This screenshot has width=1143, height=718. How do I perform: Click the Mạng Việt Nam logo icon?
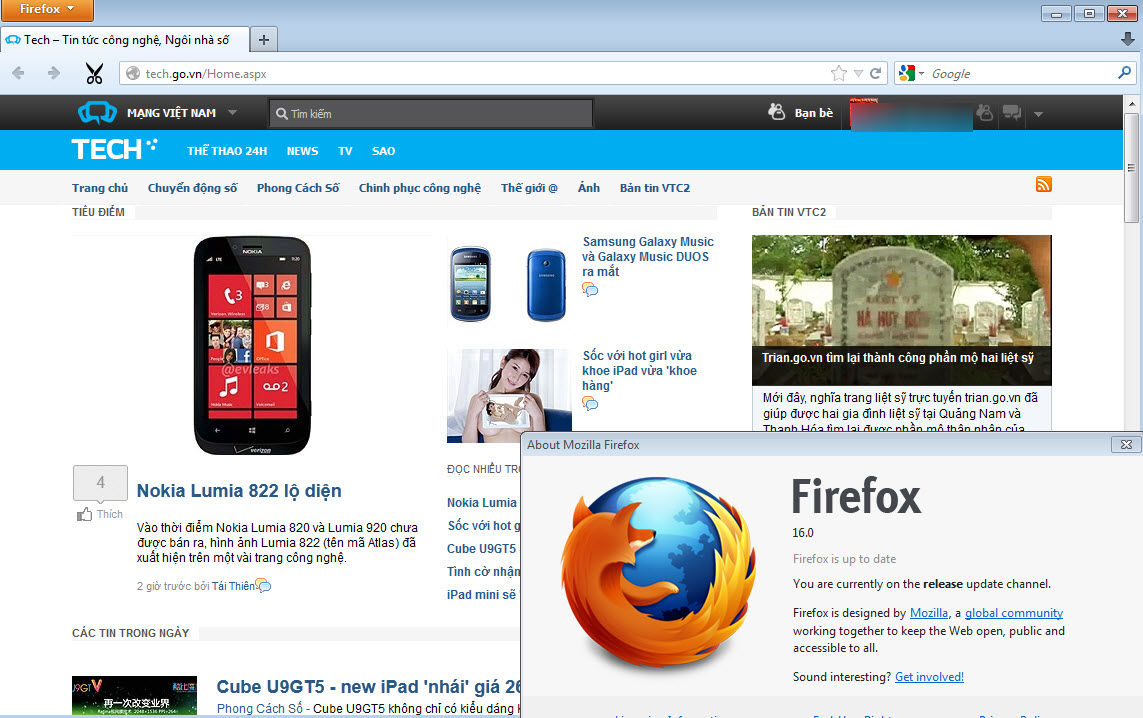click(x=97, y=113)
